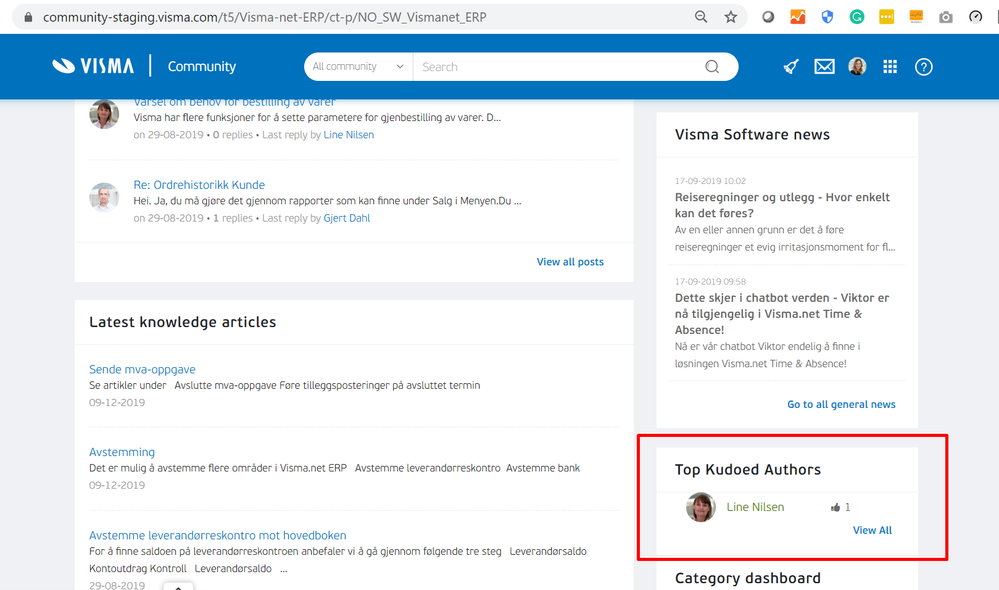Viewport: 999px width, 590px height.
Task: Bookmark the page with the star icon
Action: [x=731, y=17]
